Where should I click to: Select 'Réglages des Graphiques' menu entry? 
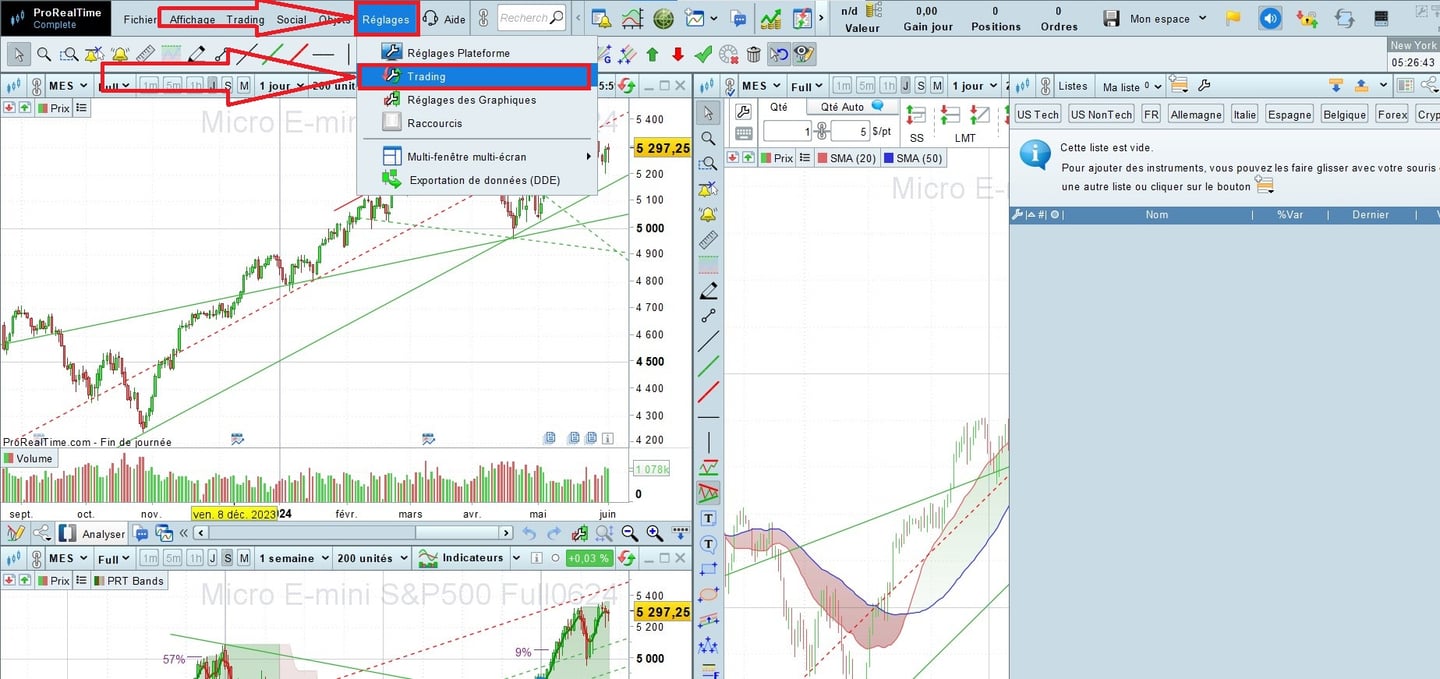[471, 100]
